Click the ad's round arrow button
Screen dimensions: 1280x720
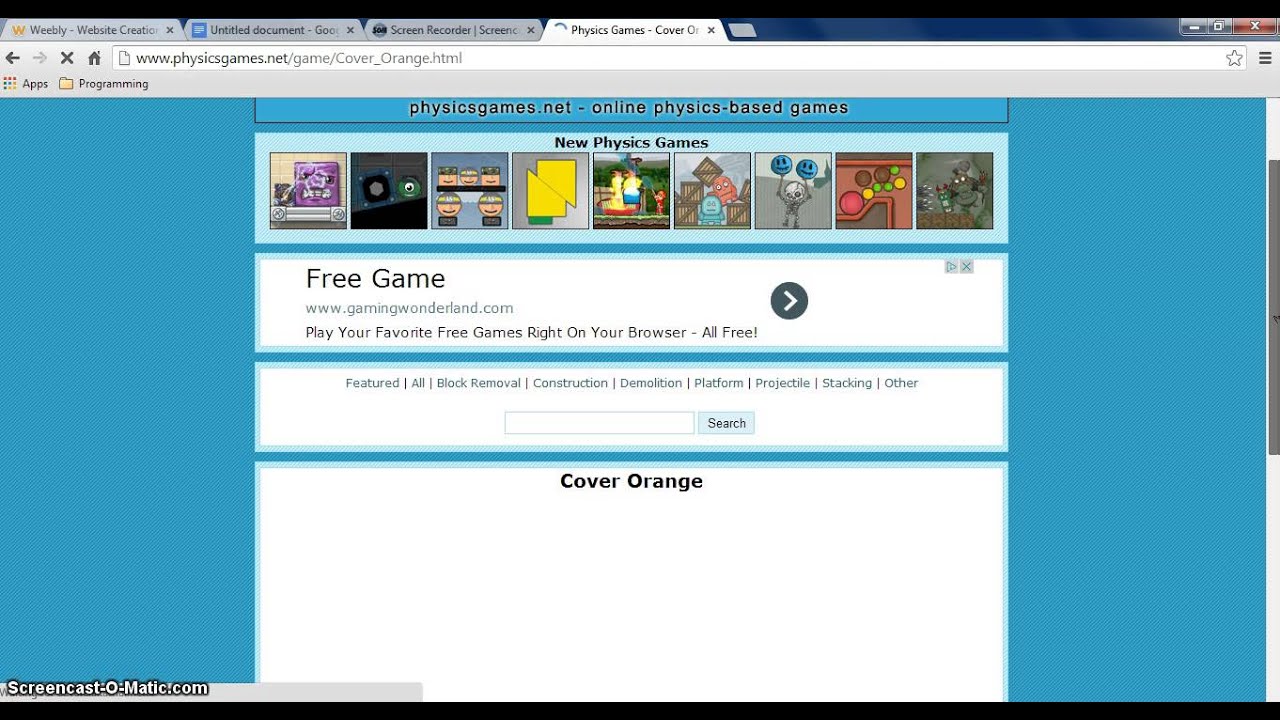pos(789,301)
